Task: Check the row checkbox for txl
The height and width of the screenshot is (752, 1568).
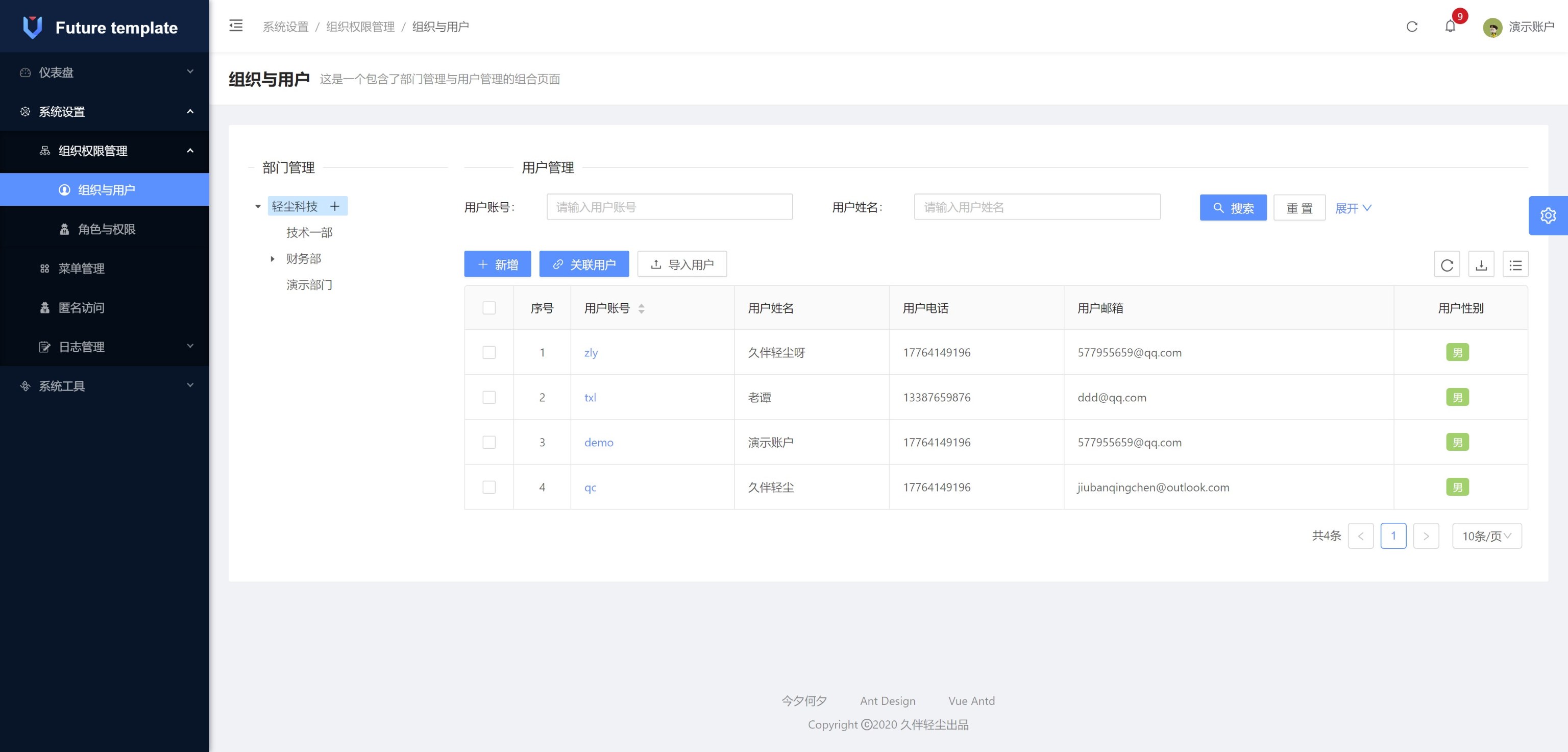Action: pos(489,398)
